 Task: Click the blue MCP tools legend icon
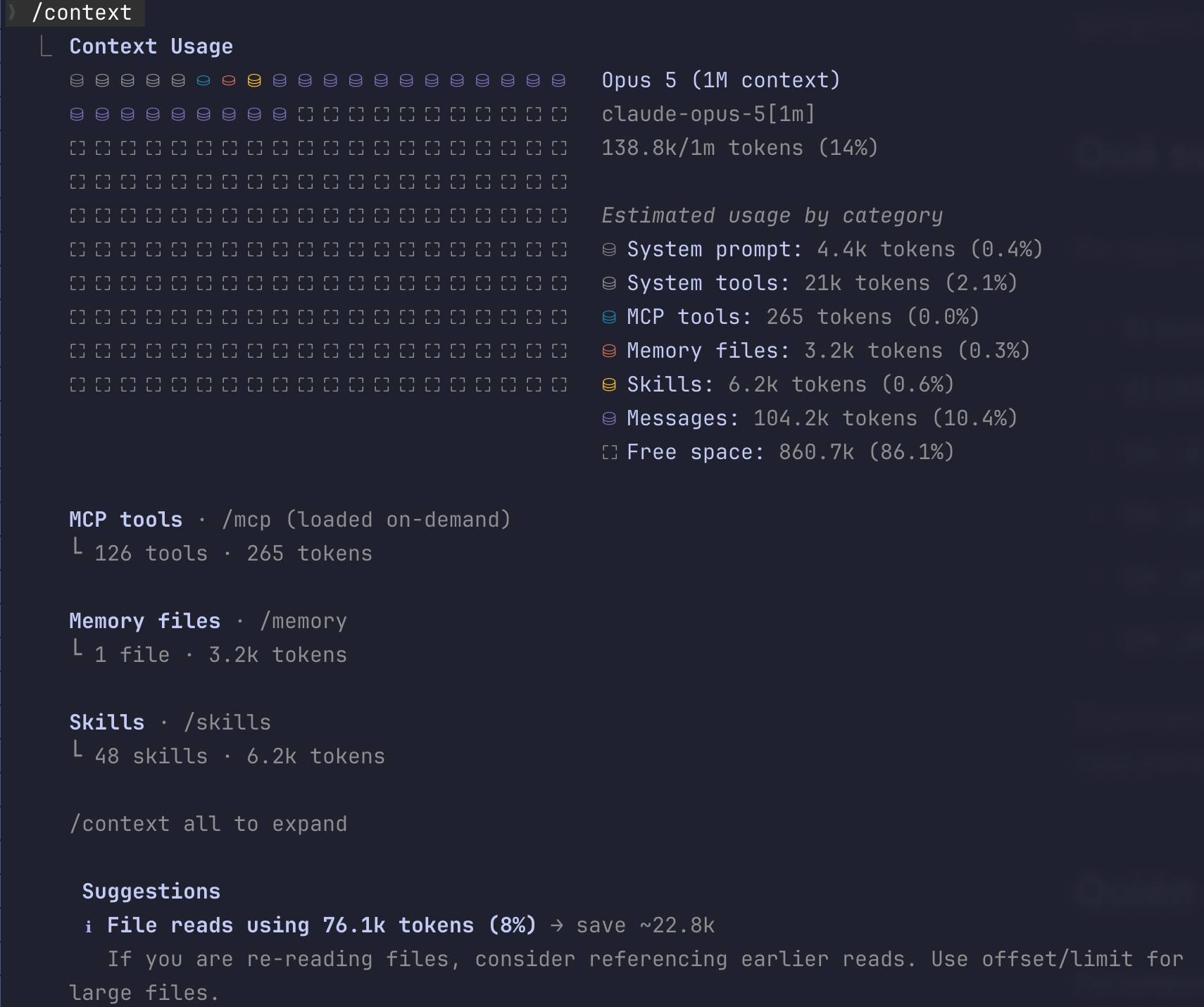pyautogui.click(x=609, y=318)
